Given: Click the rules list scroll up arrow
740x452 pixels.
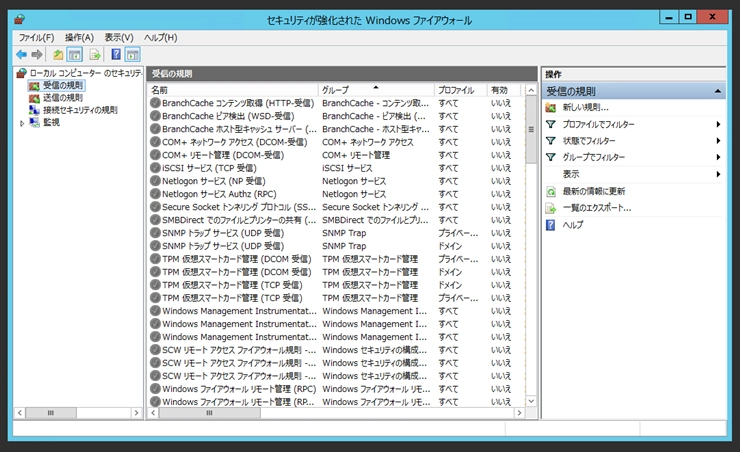Looking at the screenshot, I should [531, 90].
